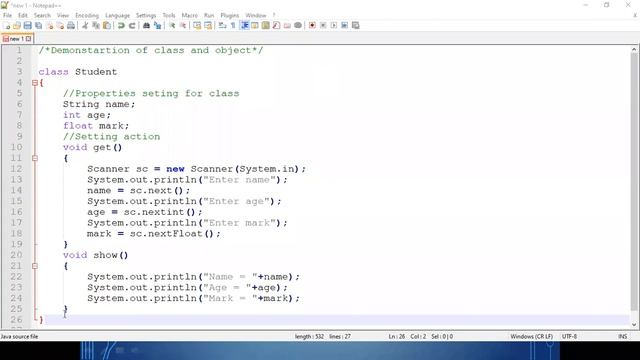The image size is (640, 360).
Task: Click the Open file toolbar icon
Action: 17,25
